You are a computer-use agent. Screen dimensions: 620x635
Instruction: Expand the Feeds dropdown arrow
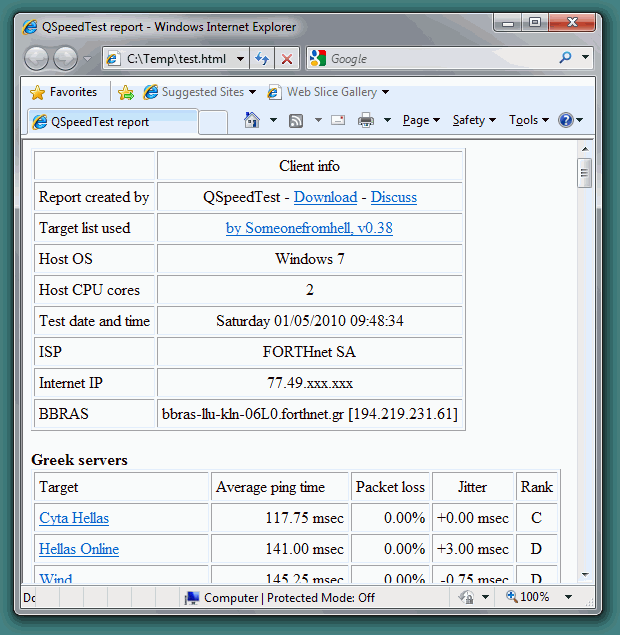(318, 120)
